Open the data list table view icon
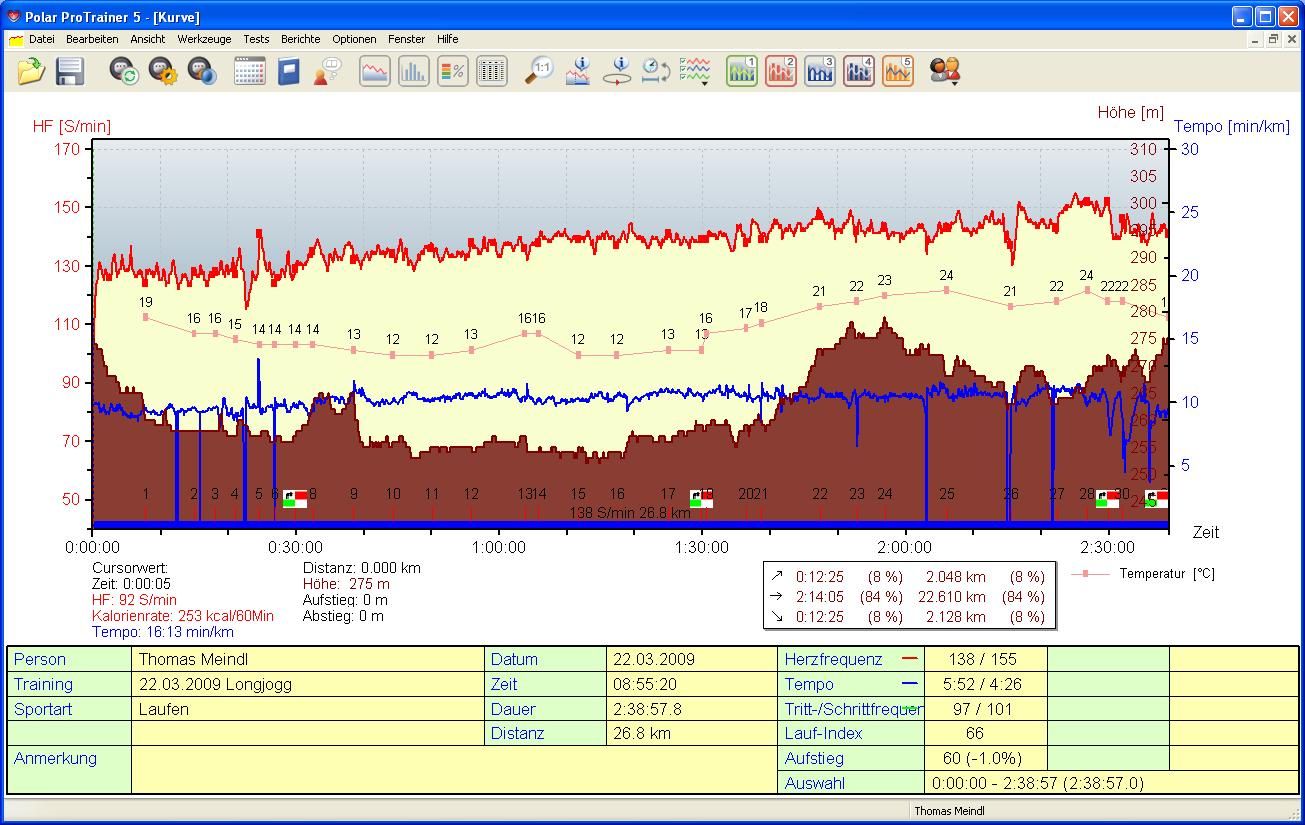 tap(491, 71)
